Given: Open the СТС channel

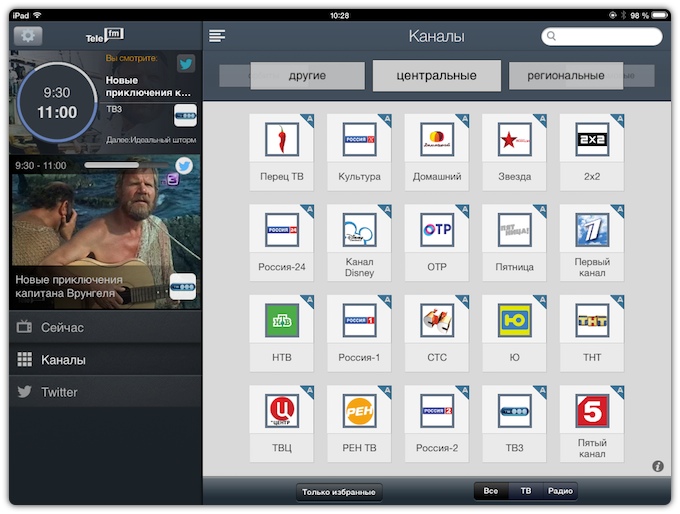Looking at the screenshot, I should tap(437, 333).
